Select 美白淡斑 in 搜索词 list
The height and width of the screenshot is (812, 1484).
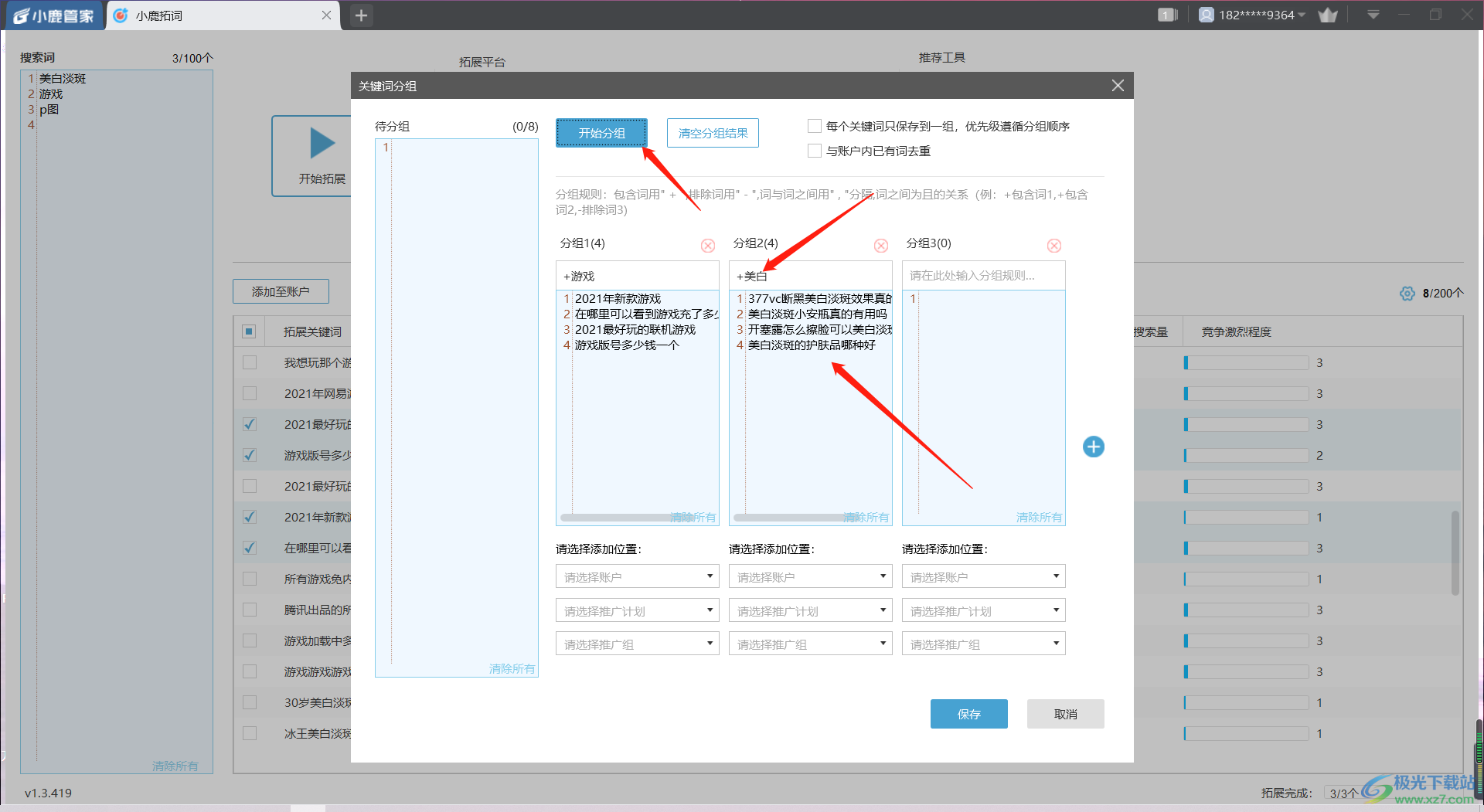tap(63, 78)
